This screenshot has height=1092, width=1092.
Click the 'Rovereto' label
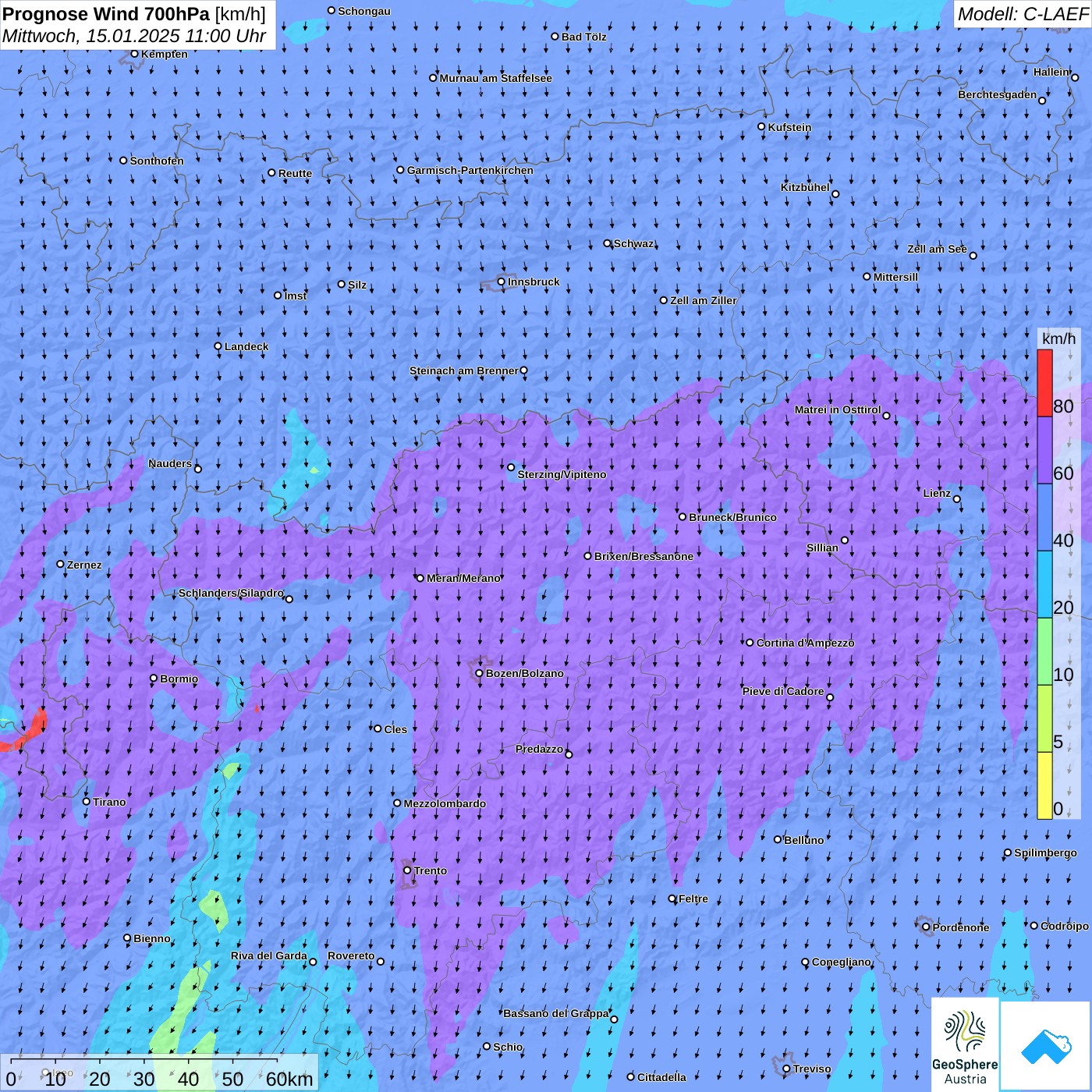click(351, 955)
